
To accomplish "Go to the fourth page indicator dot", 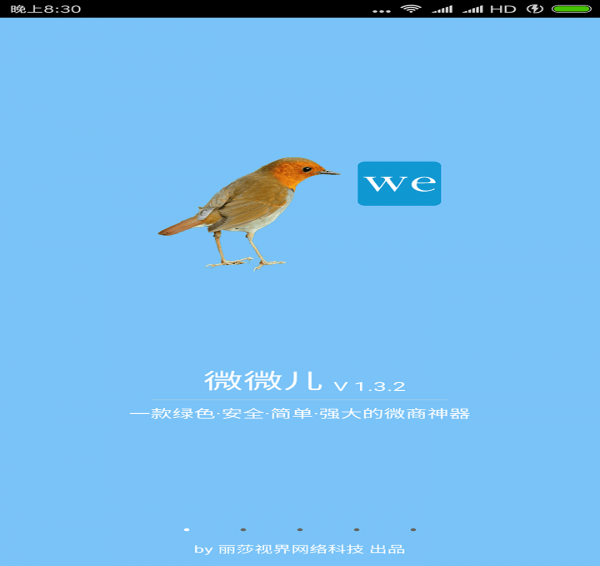I will [356, 529].
